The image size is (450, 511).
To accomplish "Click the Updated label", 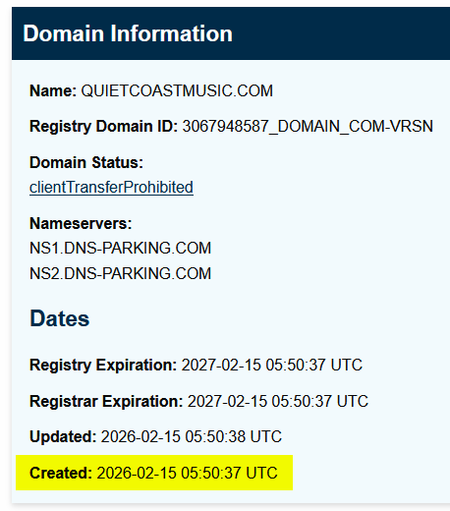I will (x=63, y=437).
